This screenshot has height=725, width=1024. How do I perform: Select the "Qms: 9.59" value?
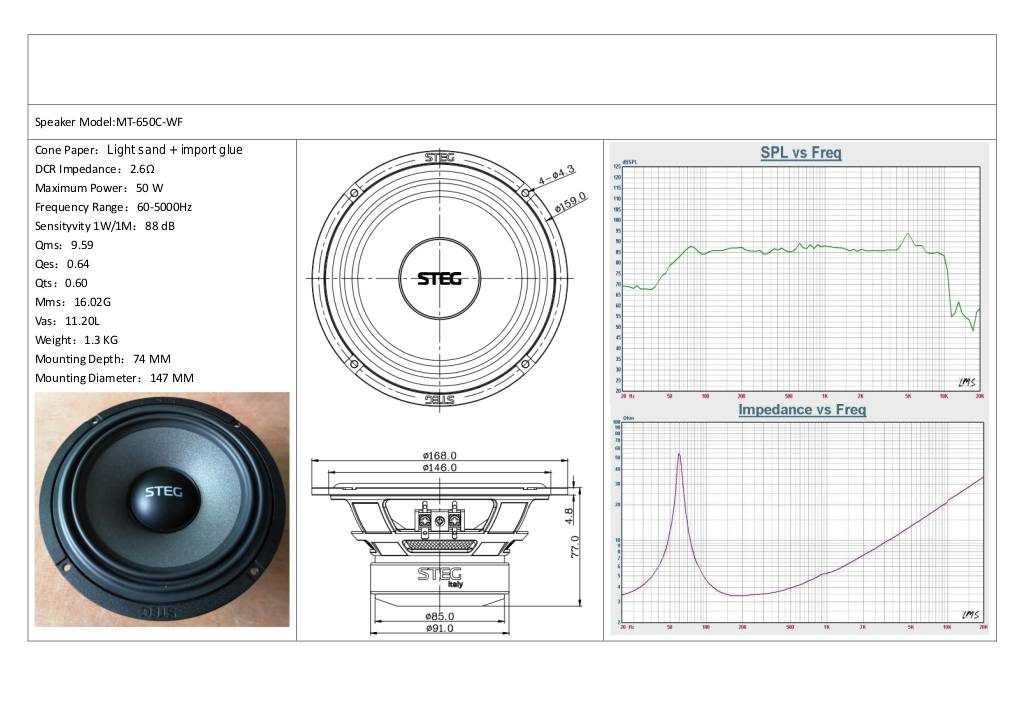64,245
